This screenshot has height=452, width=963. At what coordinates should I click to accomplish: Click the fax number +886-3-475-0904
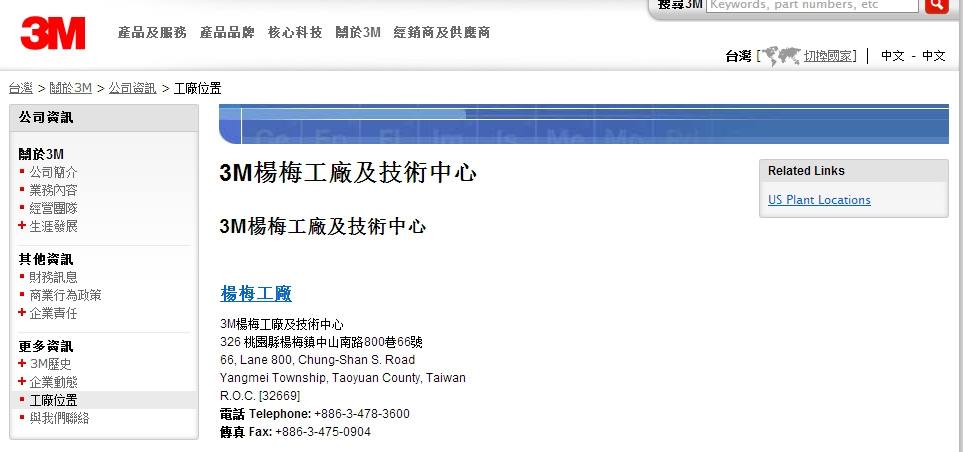click(323, 432)
